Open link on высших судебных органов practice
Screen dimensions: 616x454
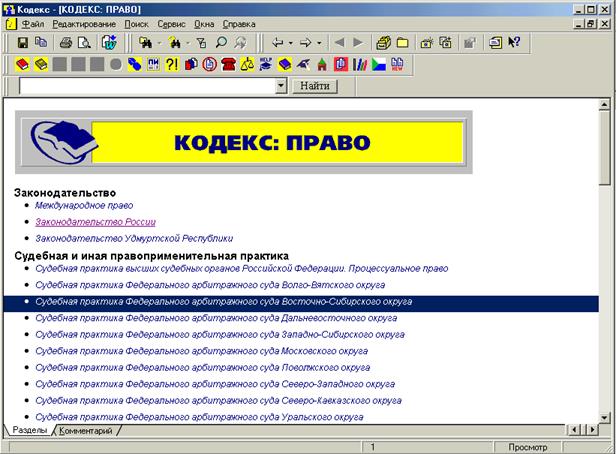coord(242,269)
